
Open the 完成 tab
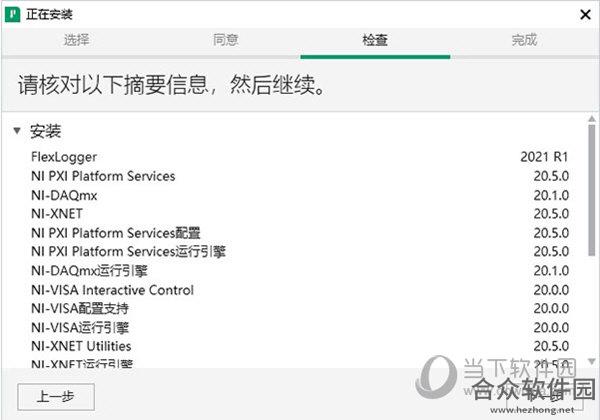(x=524, y=40)
